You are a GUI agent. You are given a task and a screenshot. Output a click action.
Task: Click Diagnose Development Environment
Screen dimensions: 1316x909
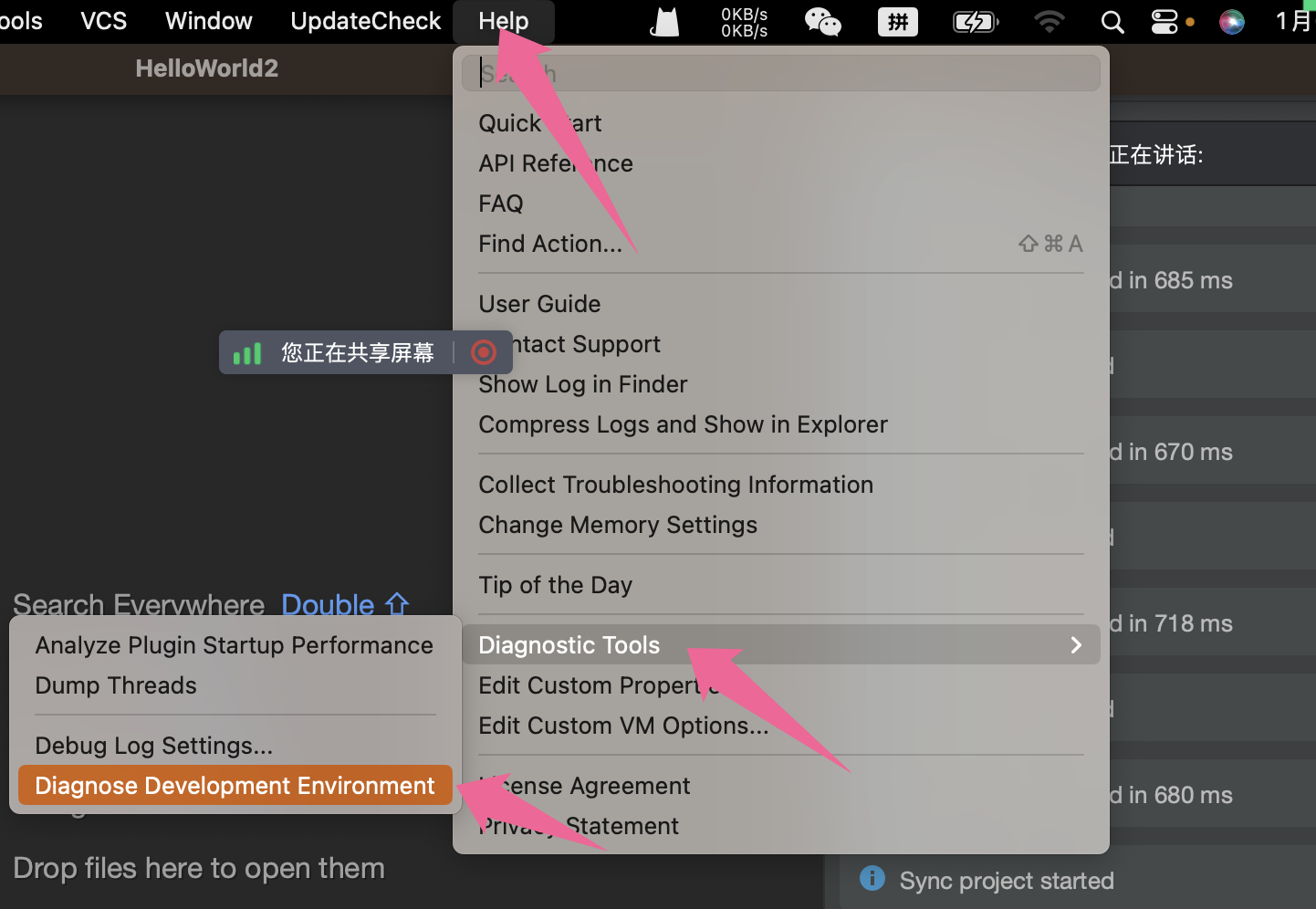coord(235,785)
